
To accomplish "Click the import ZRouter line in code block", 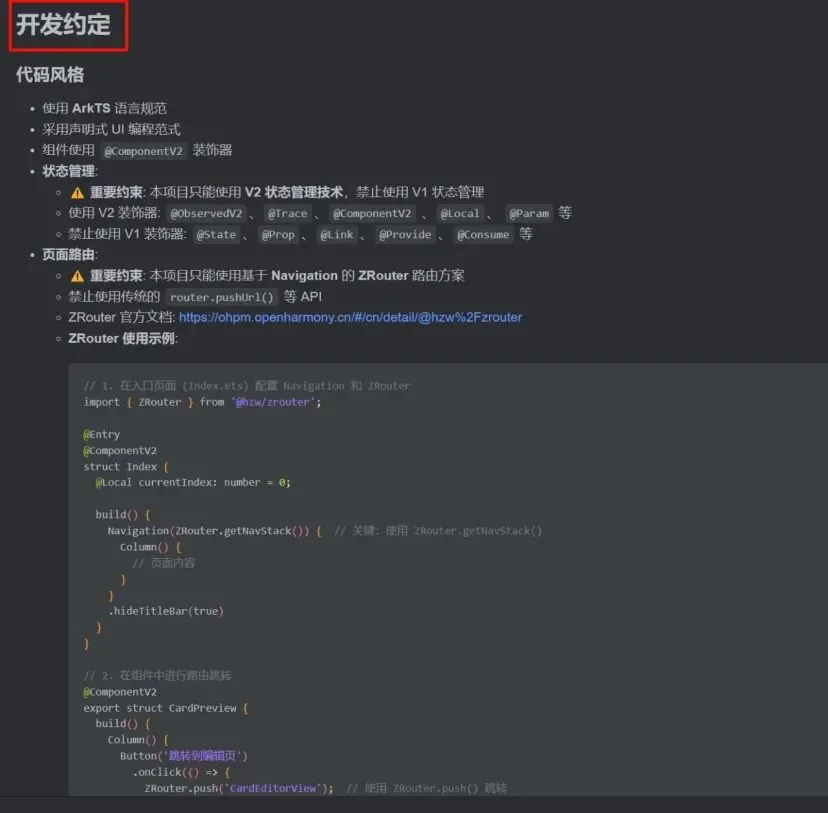I will tap(202, 402).
